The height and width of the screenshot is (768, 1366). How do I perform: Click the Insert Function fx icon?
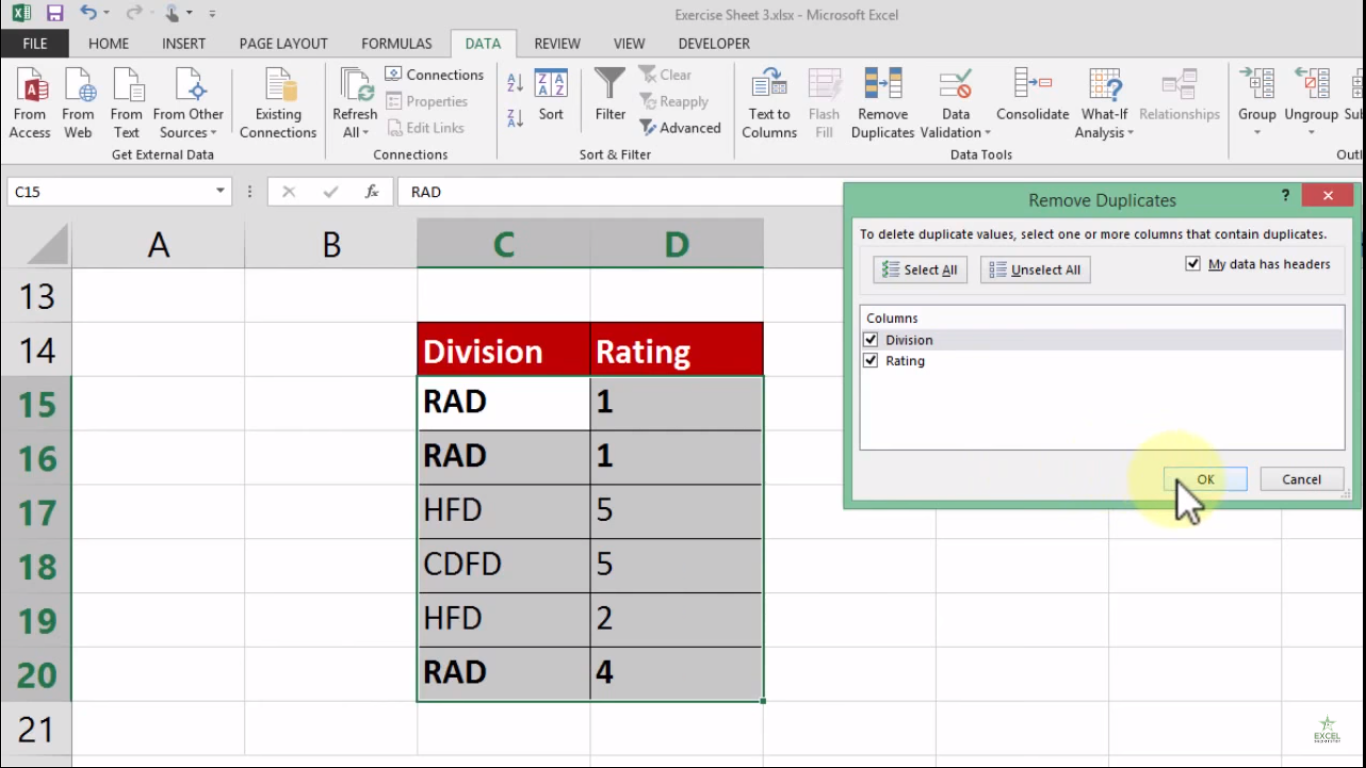pos(372,192)
